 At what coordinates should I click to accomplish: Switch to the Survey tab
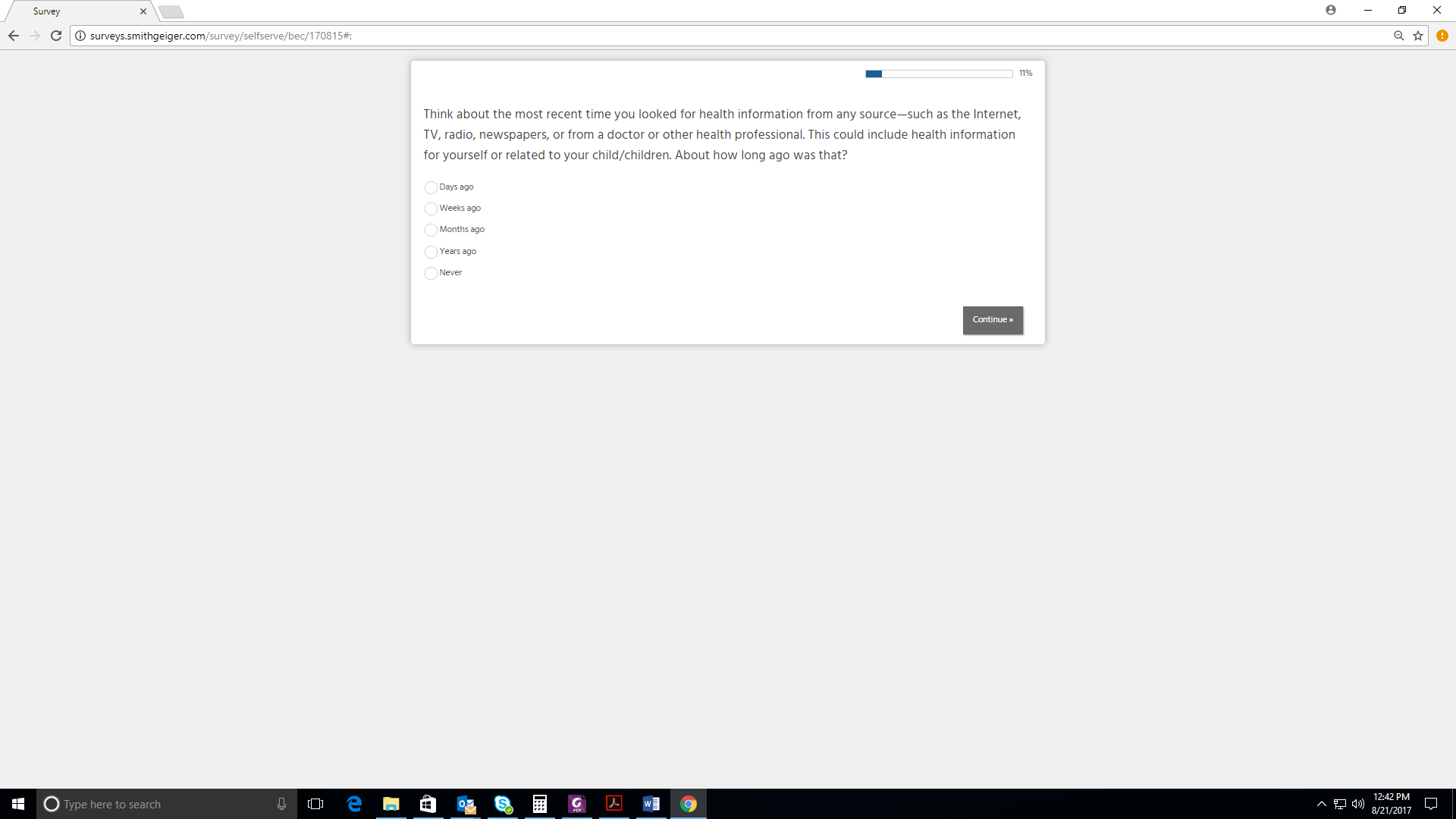[x=76, y=11]
